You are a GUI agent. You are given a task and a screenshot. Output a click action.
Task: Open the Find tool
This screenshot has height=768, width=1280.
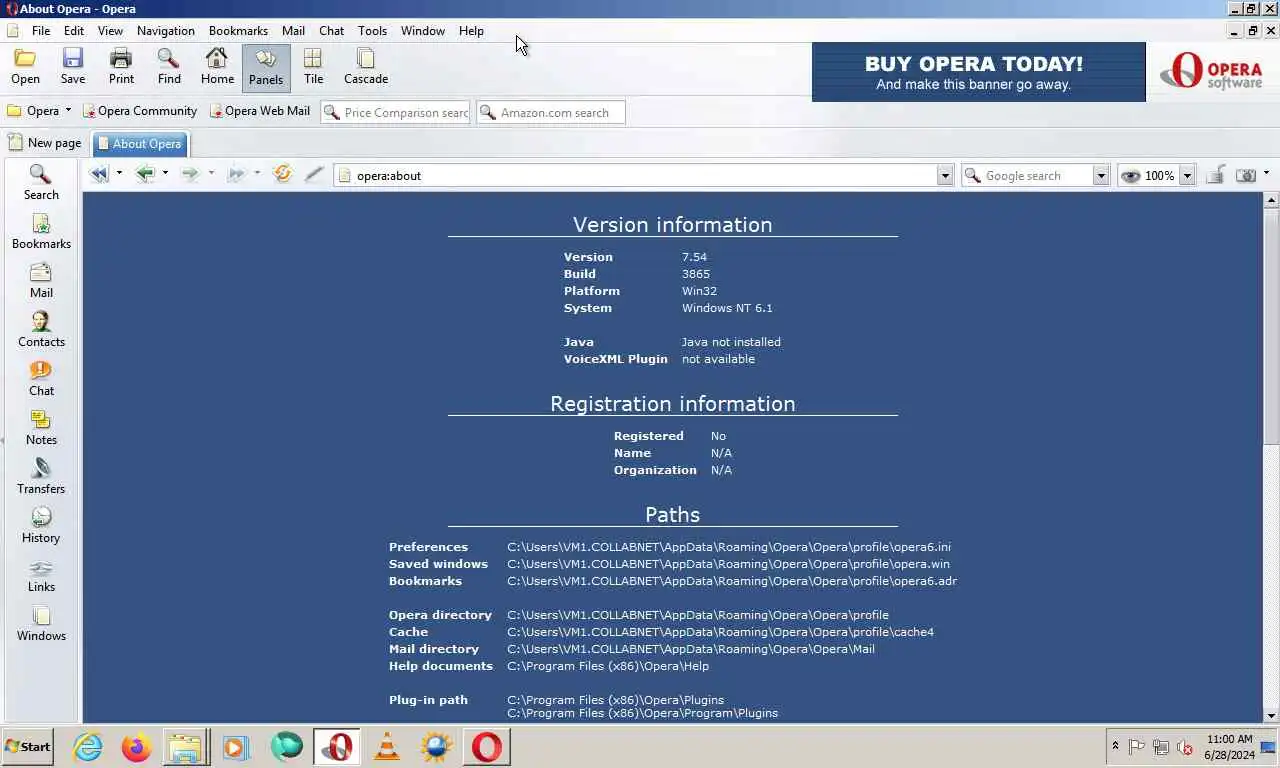click(x=169, y=67)
